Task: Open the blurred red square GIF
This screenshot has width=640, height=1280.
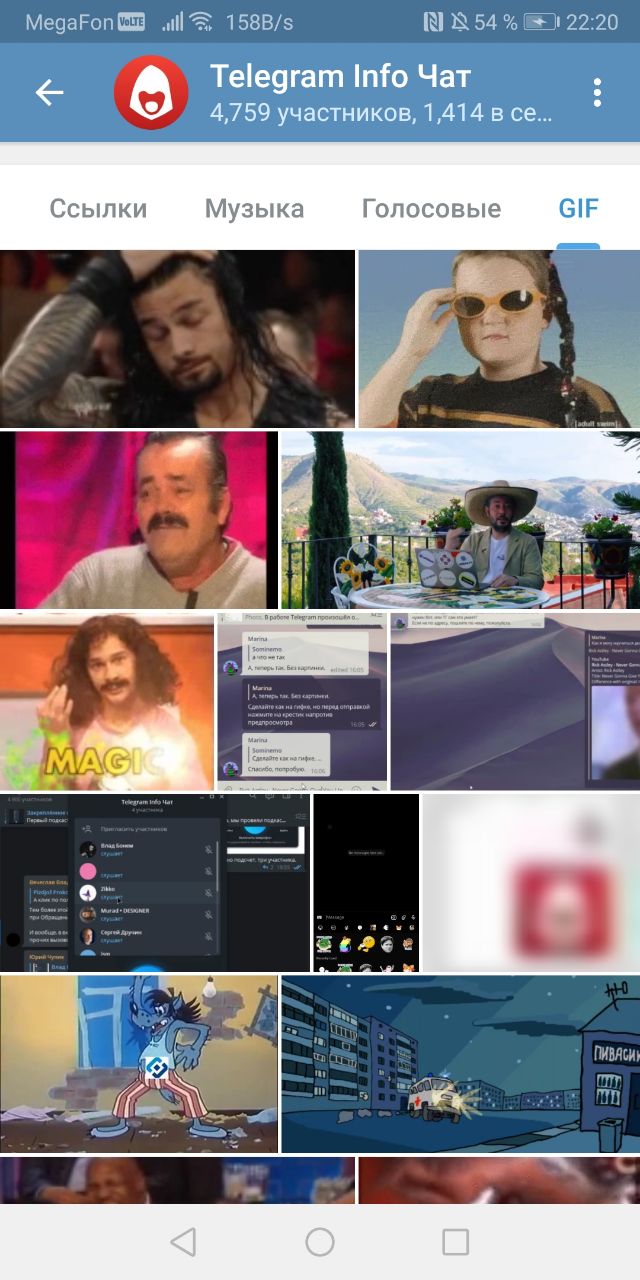Action: pos(531,883)
